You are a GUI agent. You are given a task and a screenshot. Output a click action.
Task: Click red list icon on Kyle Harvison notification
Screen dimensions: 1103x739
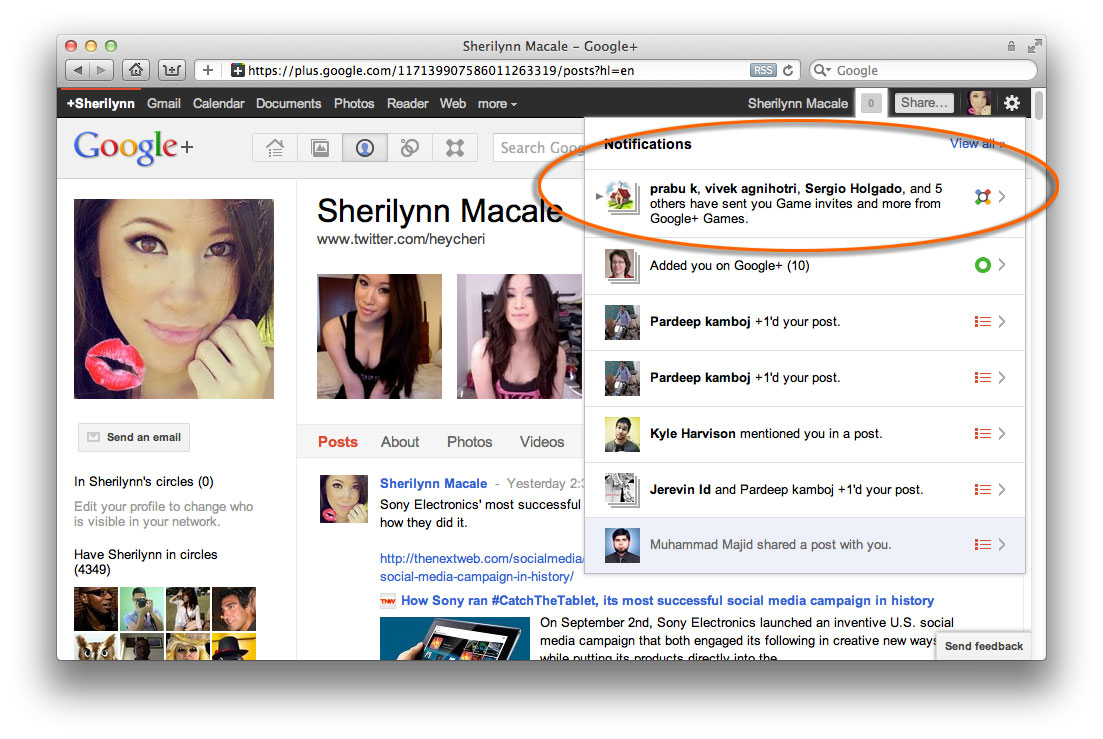coord(983,433)
